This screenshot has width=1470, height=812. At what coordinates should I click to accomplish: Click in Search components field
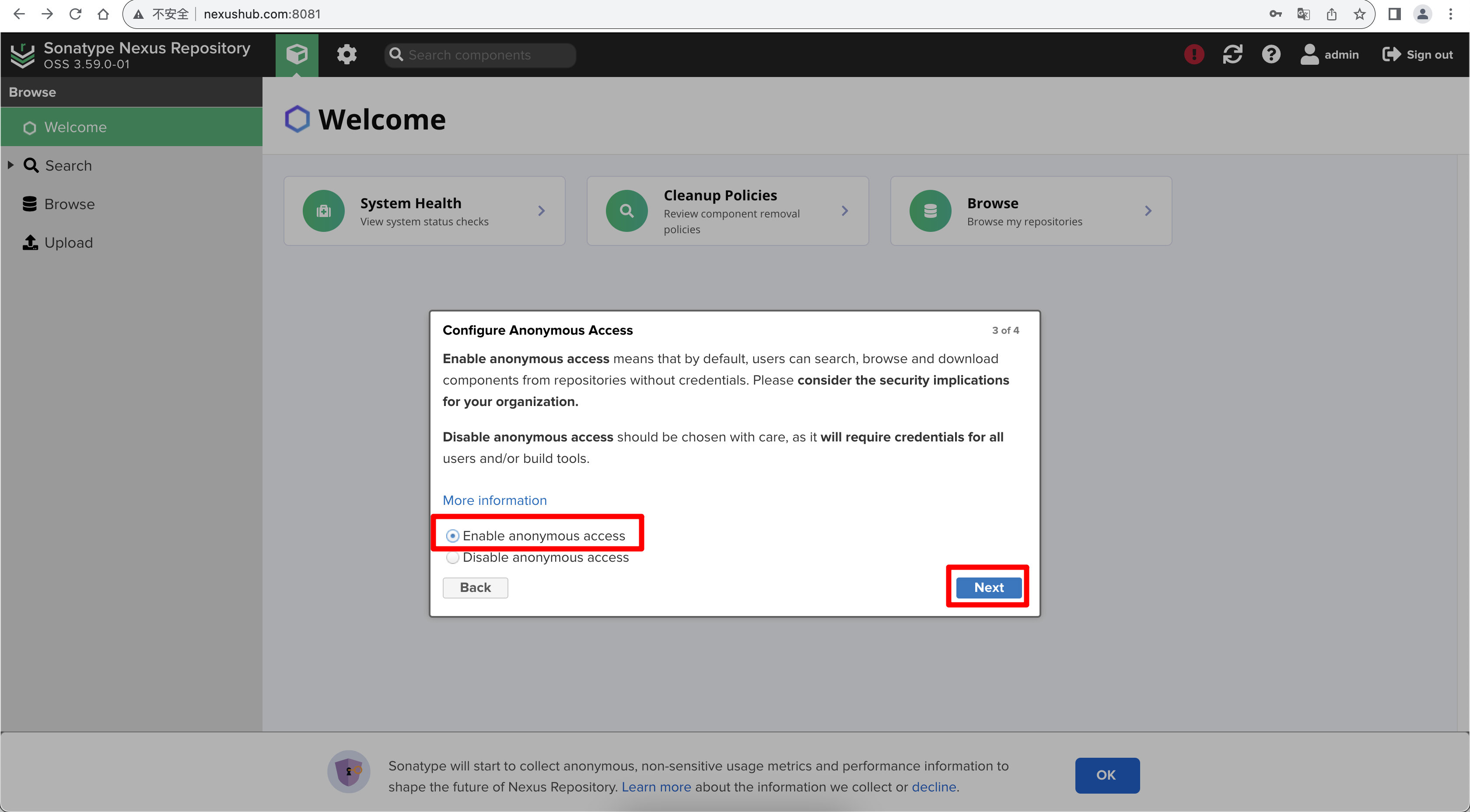(x=480, y=55)
